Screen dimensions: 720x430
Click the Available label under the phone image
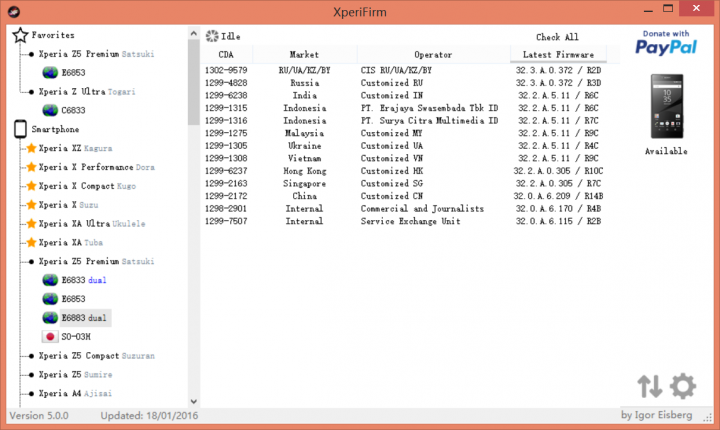point(666,151)
